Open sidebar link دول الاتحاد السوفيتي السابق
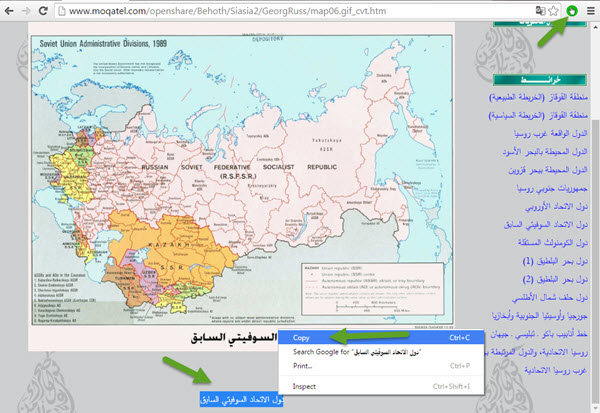This screenshot has width=600, height=413. point(546,224)
